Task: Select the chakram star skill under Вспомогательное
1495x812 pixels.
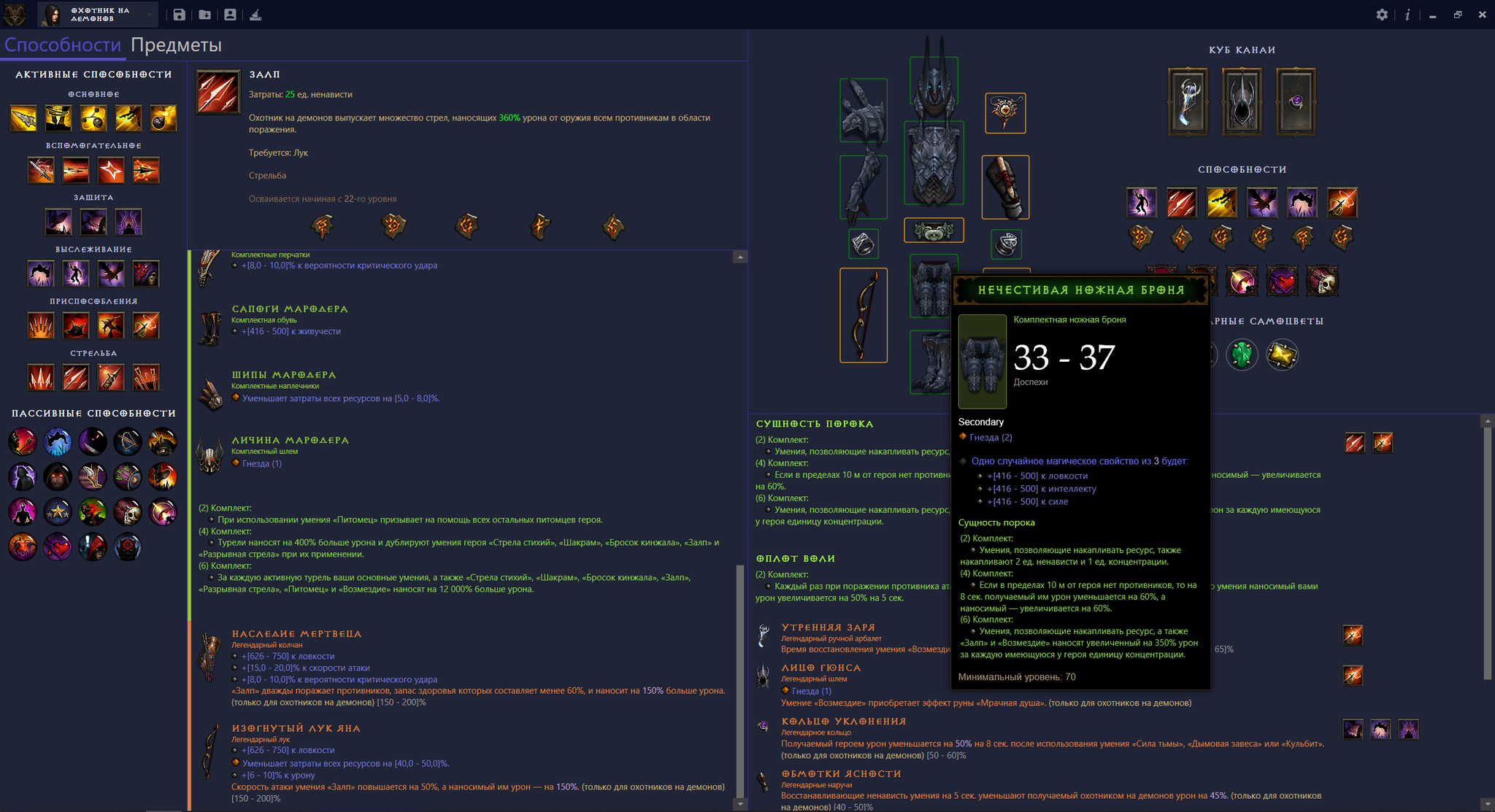Action: pyautogui.click(x=111, y=170)
